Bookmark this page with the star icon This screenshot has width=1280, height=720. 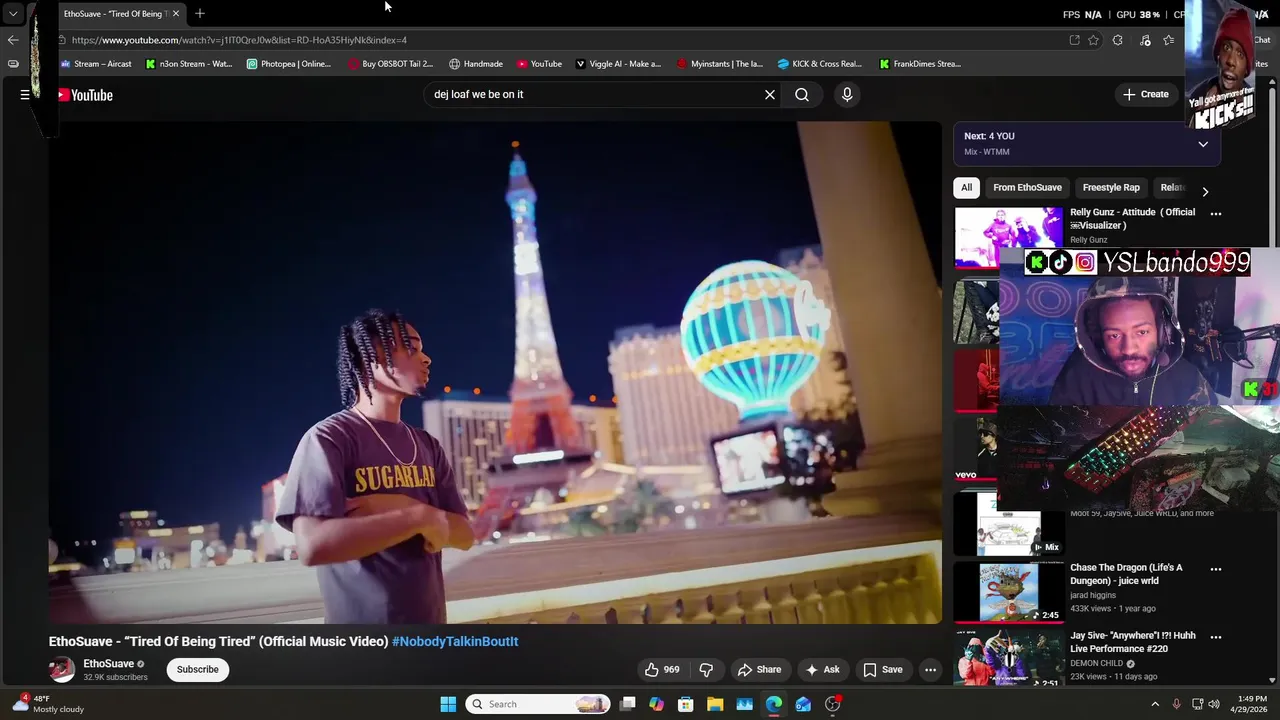point(1093,40)
